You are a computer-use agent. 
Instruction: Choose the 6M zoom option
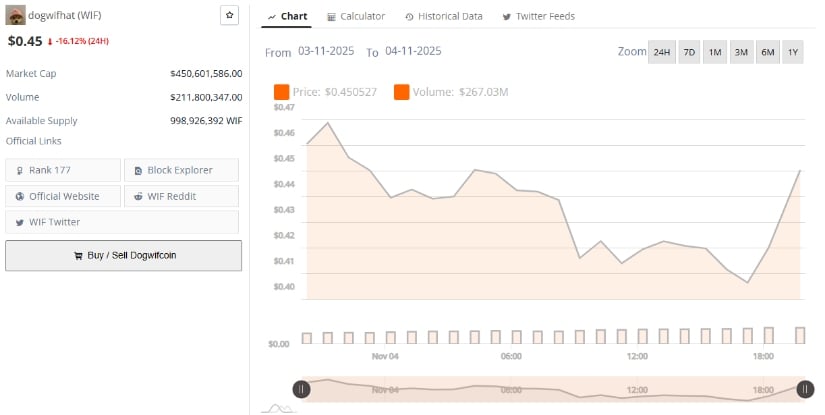(767, 52)
